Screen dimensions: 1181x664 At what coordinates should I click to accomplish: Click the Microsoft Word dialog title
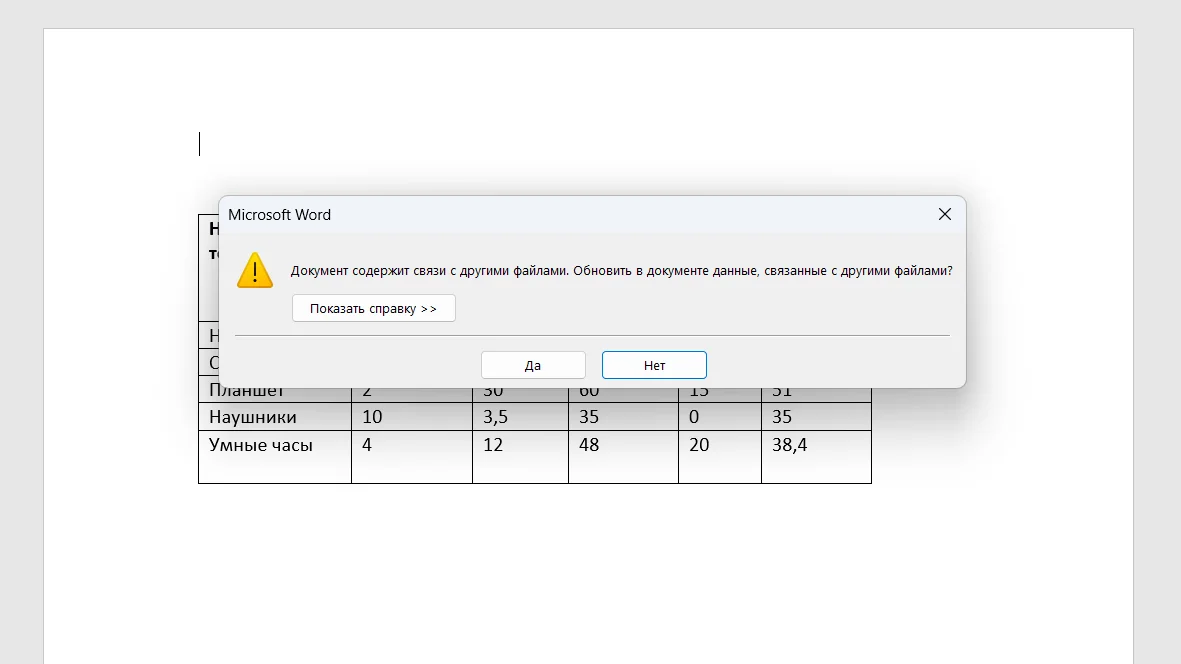tap(279, 215)
